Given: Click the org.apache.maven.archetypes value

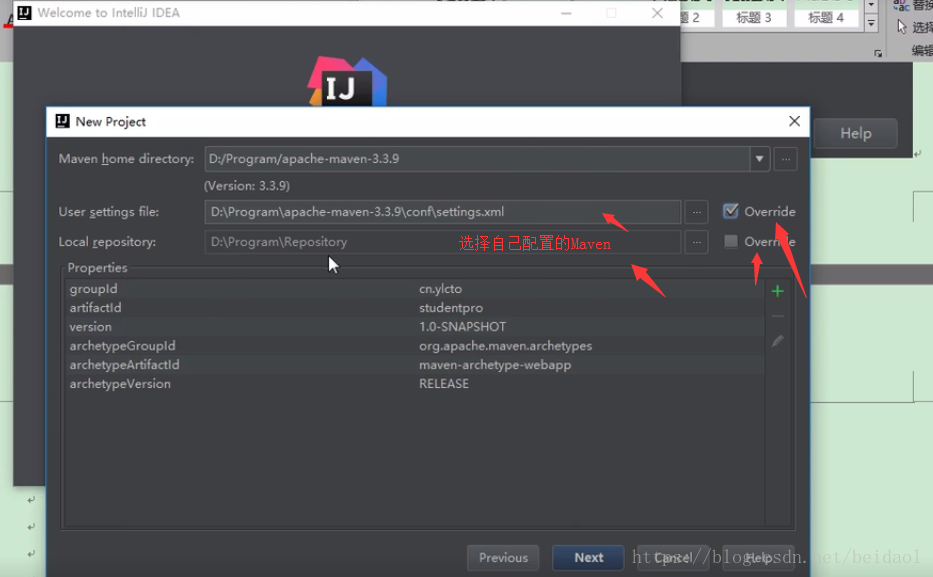Looking at the screenshot, I should tap(506, 346).
